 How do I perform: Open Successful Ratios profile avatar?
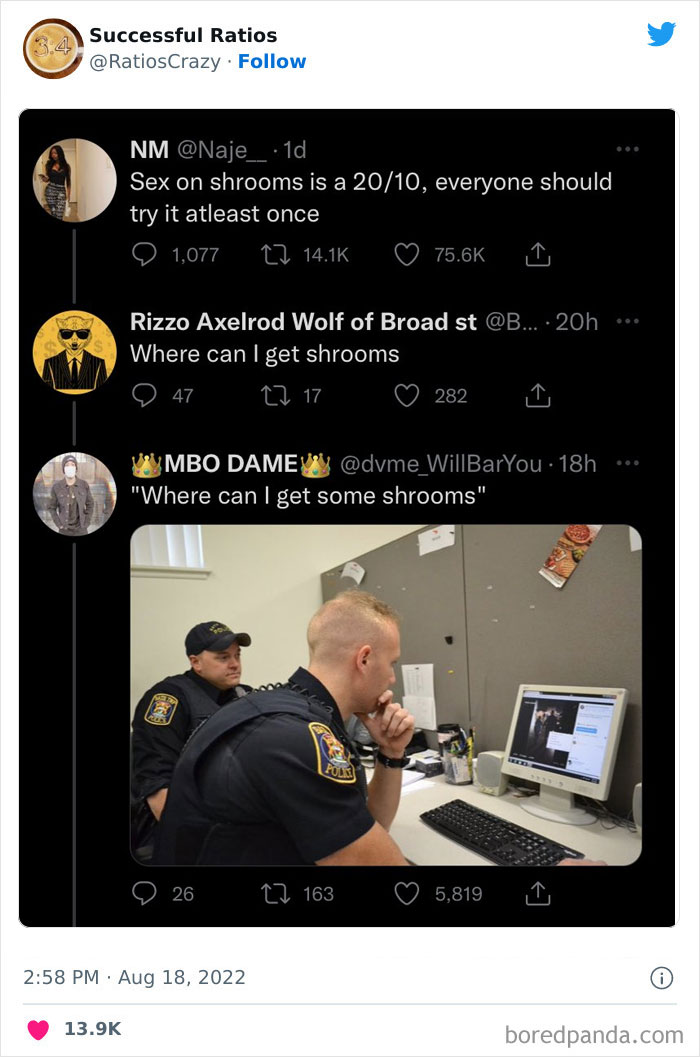[53, 49]
